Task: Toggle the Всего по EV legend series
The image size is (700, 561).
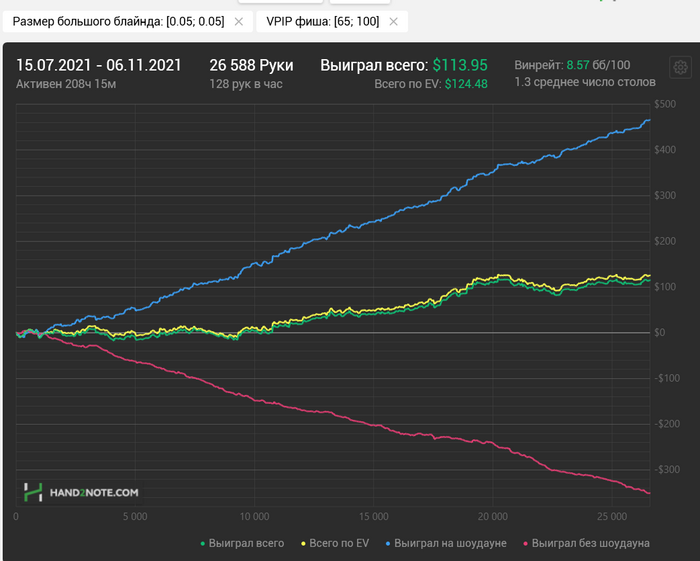Action: (335, 543)
